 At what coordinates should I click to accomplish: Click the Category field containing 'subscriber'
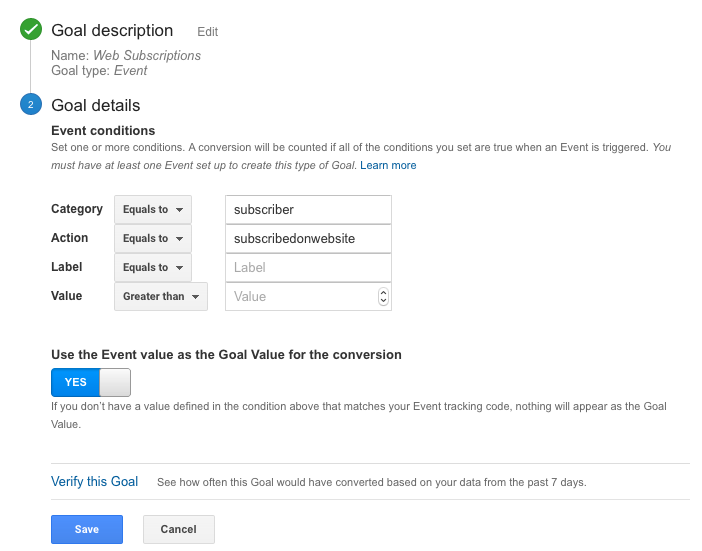click(308, 210)
